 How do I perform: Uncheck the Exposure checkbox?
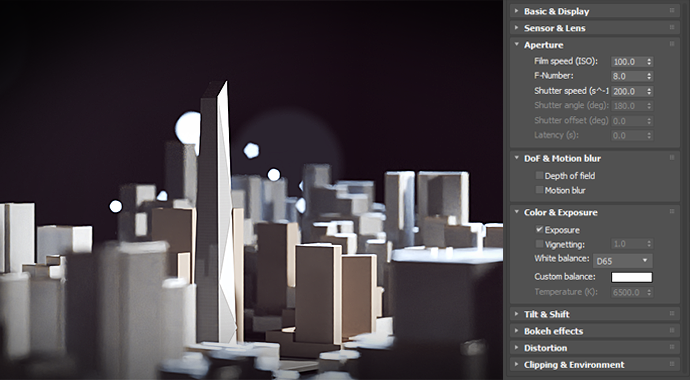tap(539, 230)
